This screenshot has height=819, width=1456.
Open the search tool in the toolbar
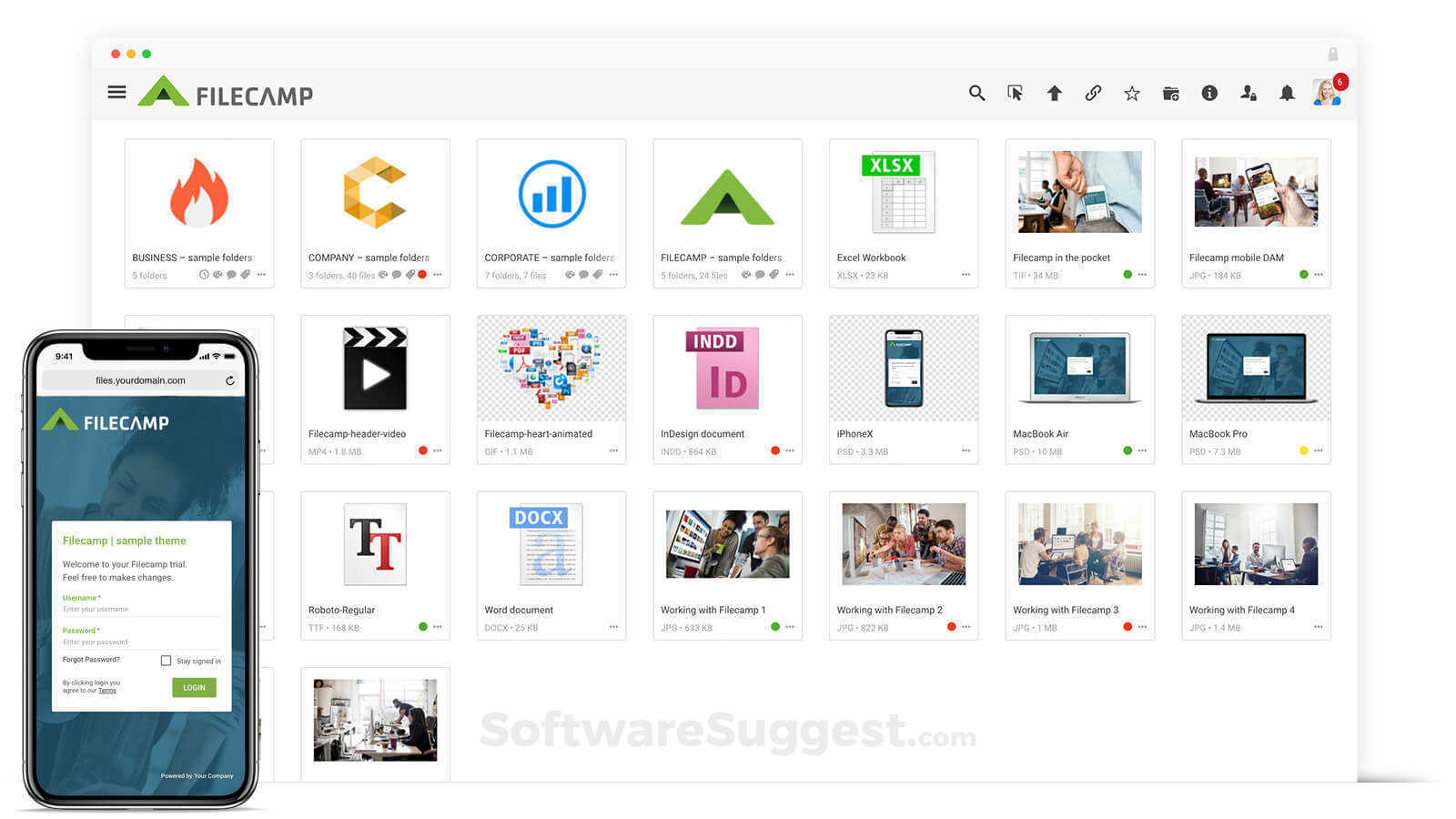pyautogui.click(x=976, y=94)
